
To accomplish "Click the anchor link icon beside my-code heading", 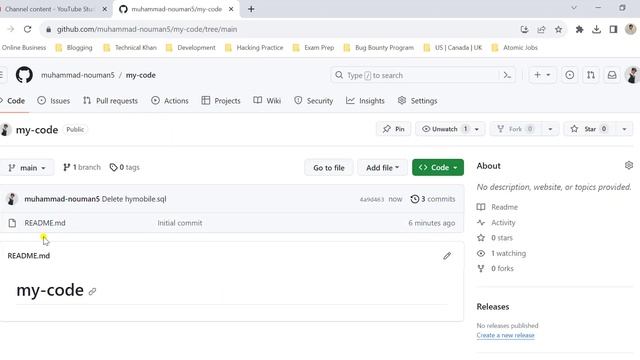I will click(x=92, y=291).
